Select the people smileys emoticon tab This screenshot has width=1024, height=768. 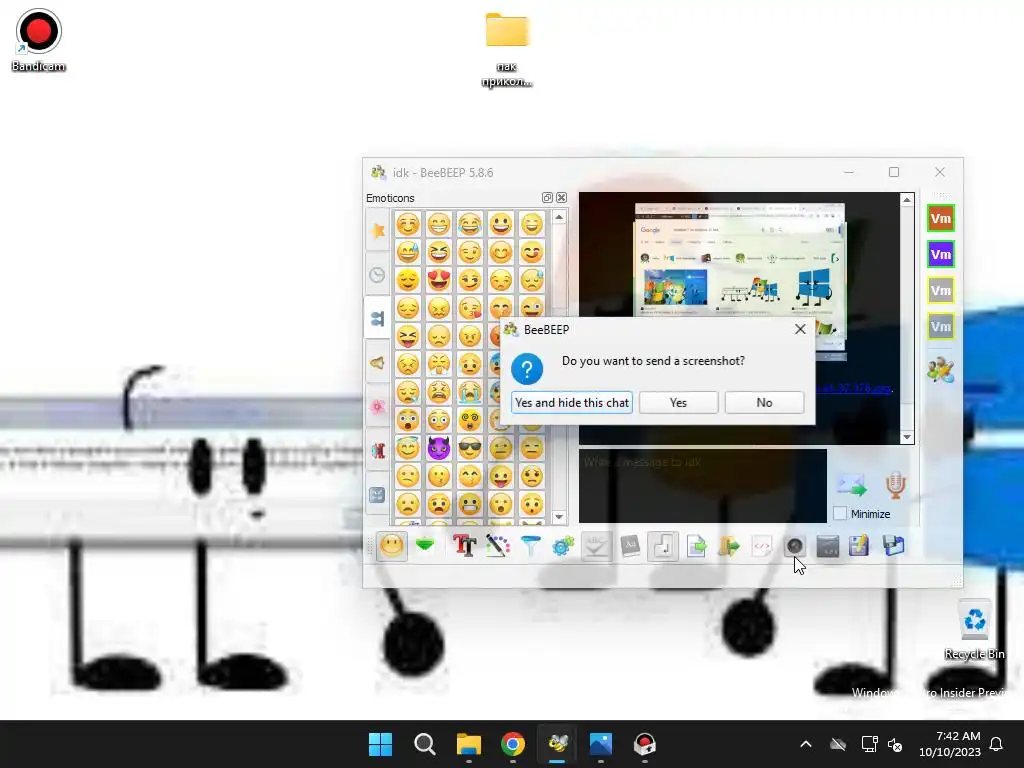[x=377, y=319]
